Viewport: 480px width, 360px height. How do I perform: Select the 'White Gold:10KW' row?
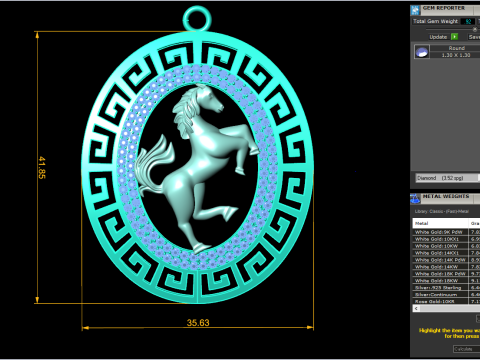point(446,246)
